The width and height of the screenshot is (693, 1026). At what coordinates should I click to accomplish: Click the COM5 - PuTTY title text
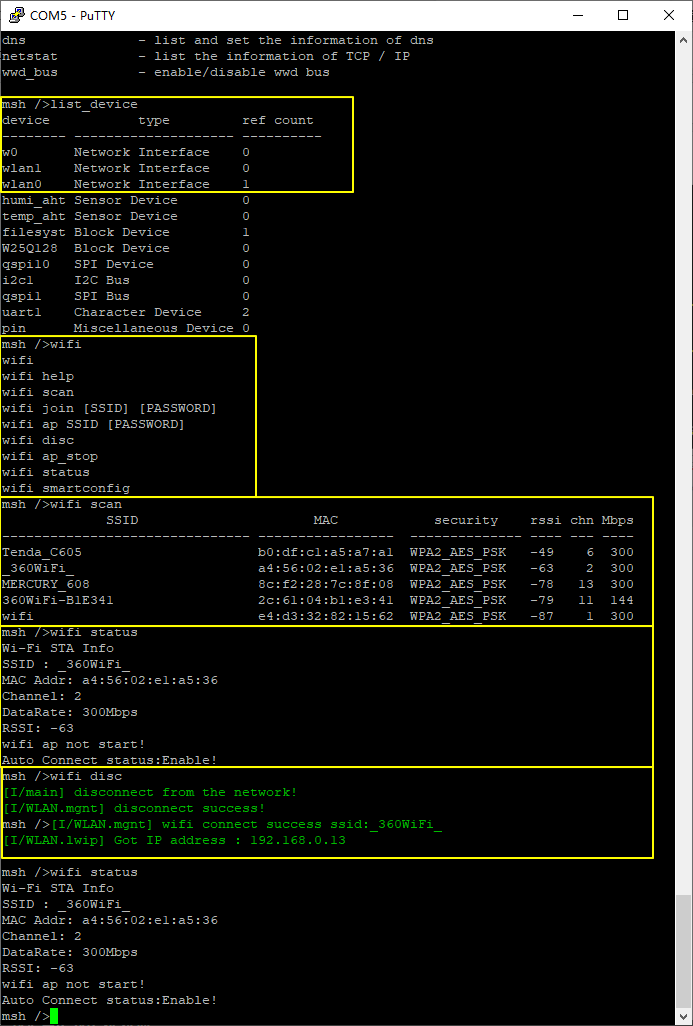pos(73,15)
